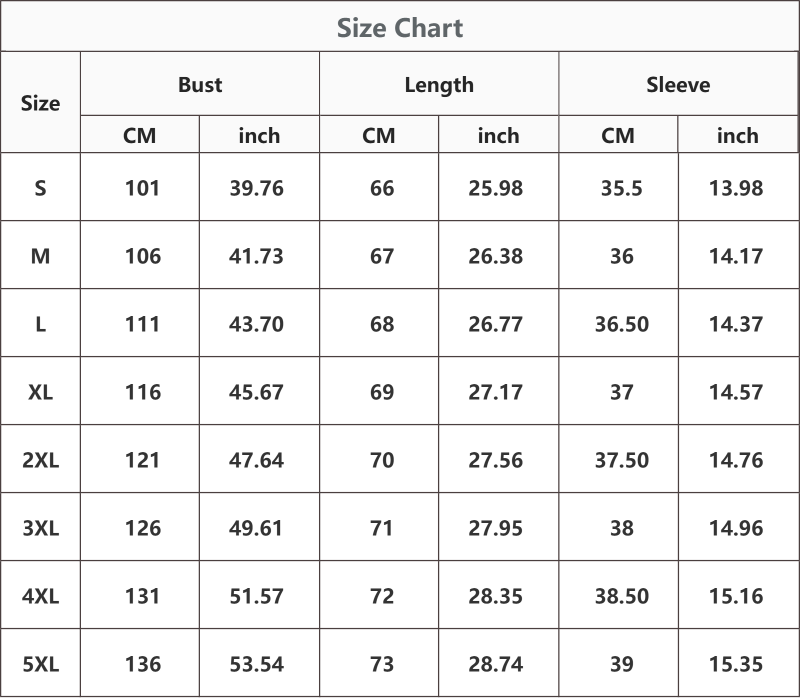Select the S size row label

click(x=40, y=188)
